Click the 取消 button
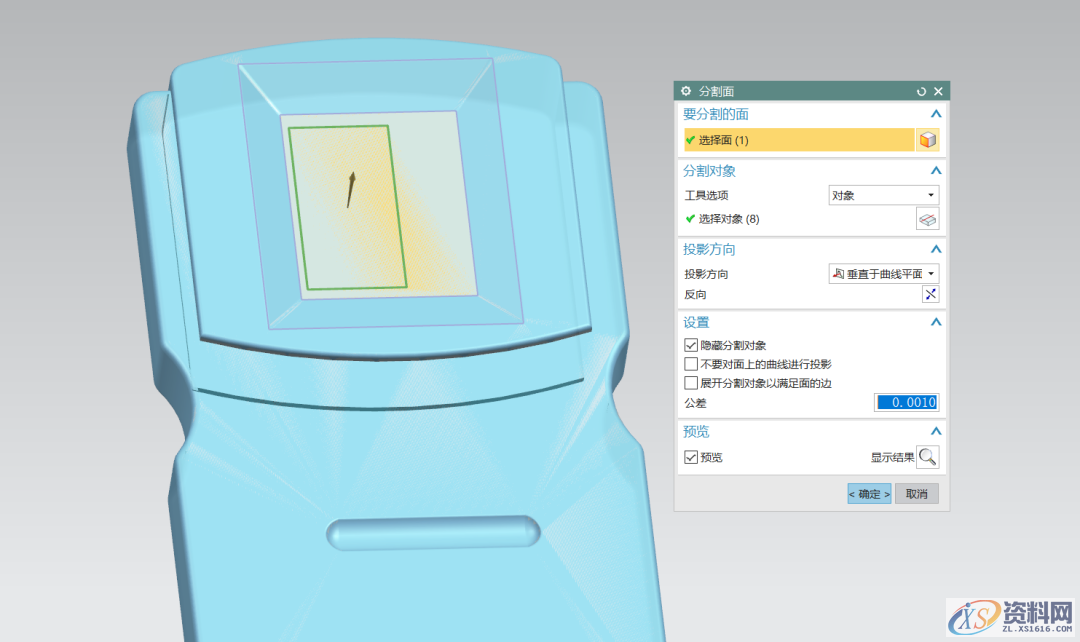The height and width of the screenshot is (642, 1080). 916,493
